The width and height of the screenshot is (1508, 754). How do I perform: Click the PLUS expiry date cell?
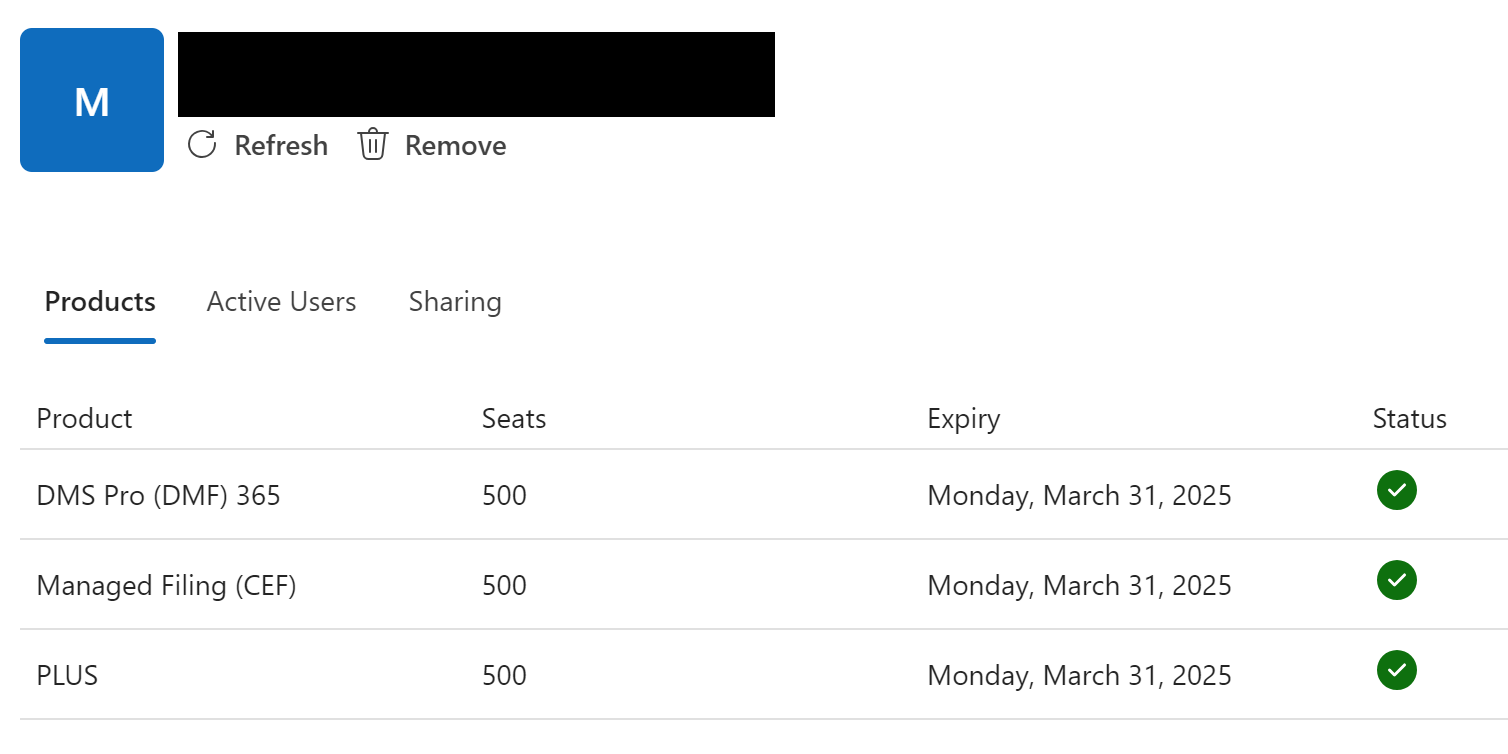pos(1079,676)
